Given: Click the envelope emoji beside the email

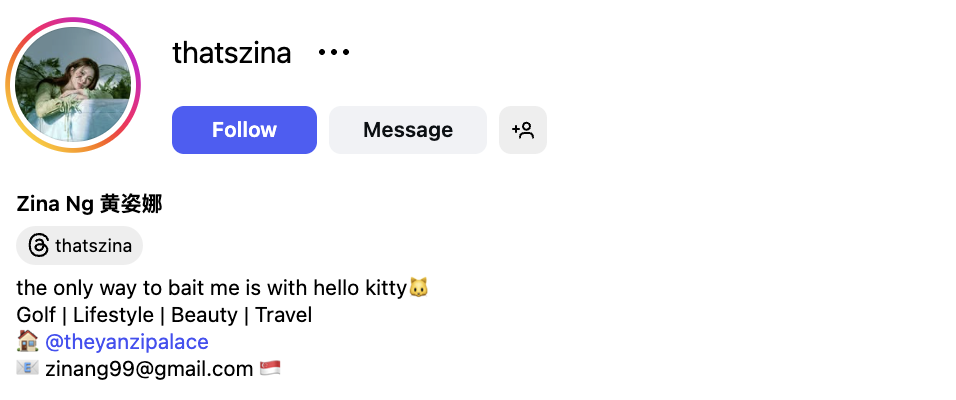Looking at the screenshot, I should 28,369.
